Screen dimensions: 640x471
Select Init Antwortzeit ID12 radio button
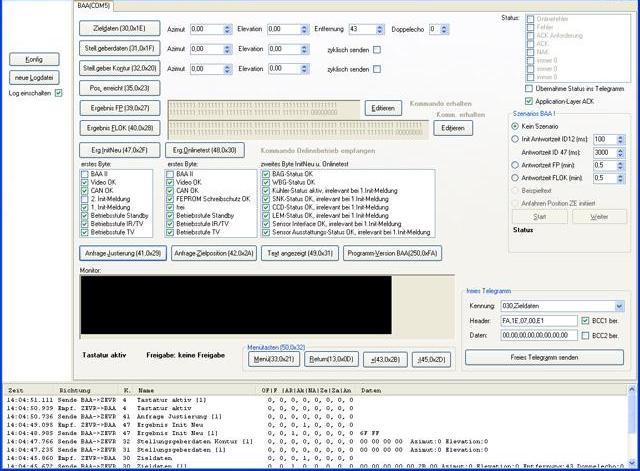click(515, 139)
